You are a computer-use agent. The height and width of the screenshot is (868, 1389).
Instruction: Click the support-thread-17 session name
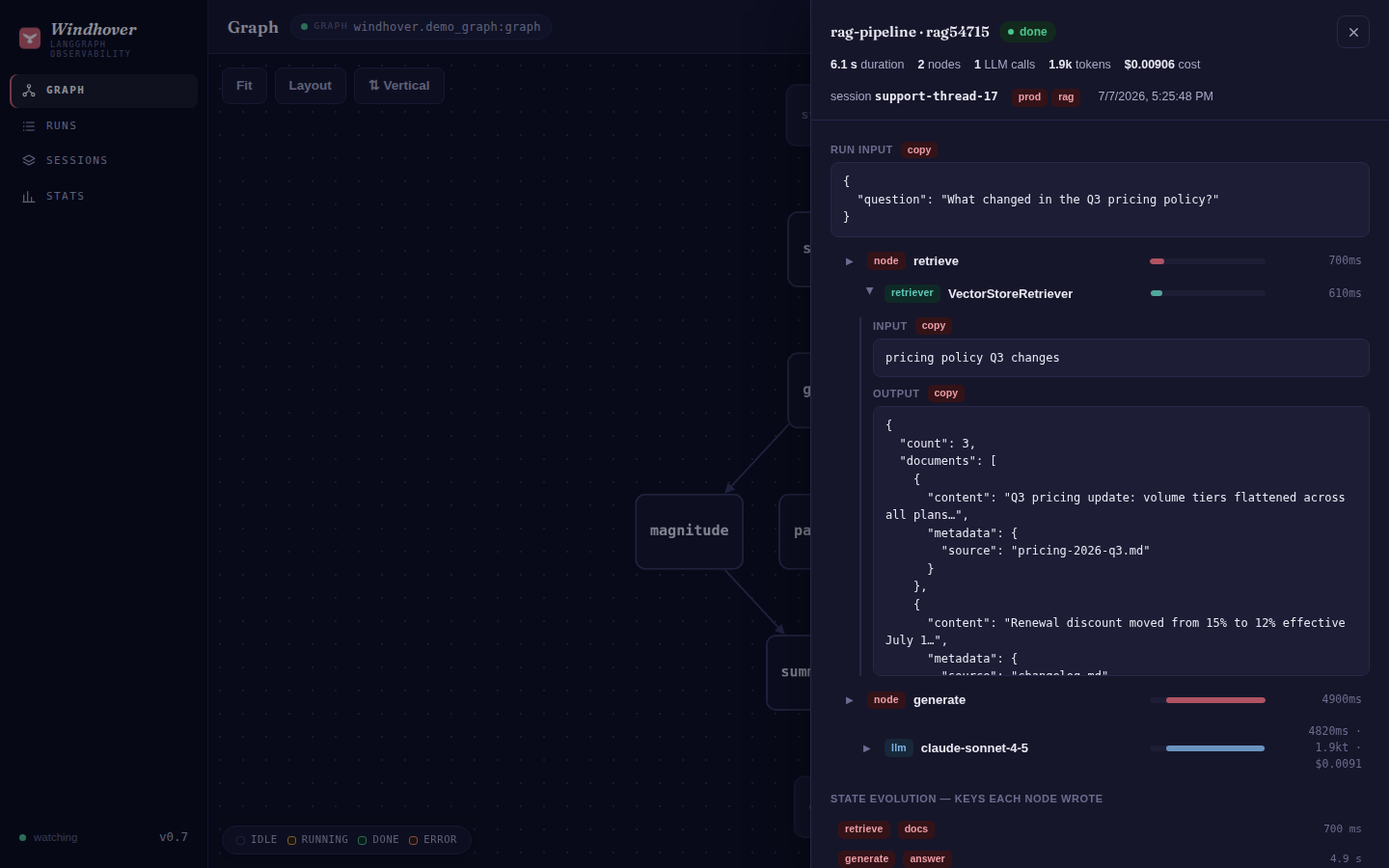936,96
